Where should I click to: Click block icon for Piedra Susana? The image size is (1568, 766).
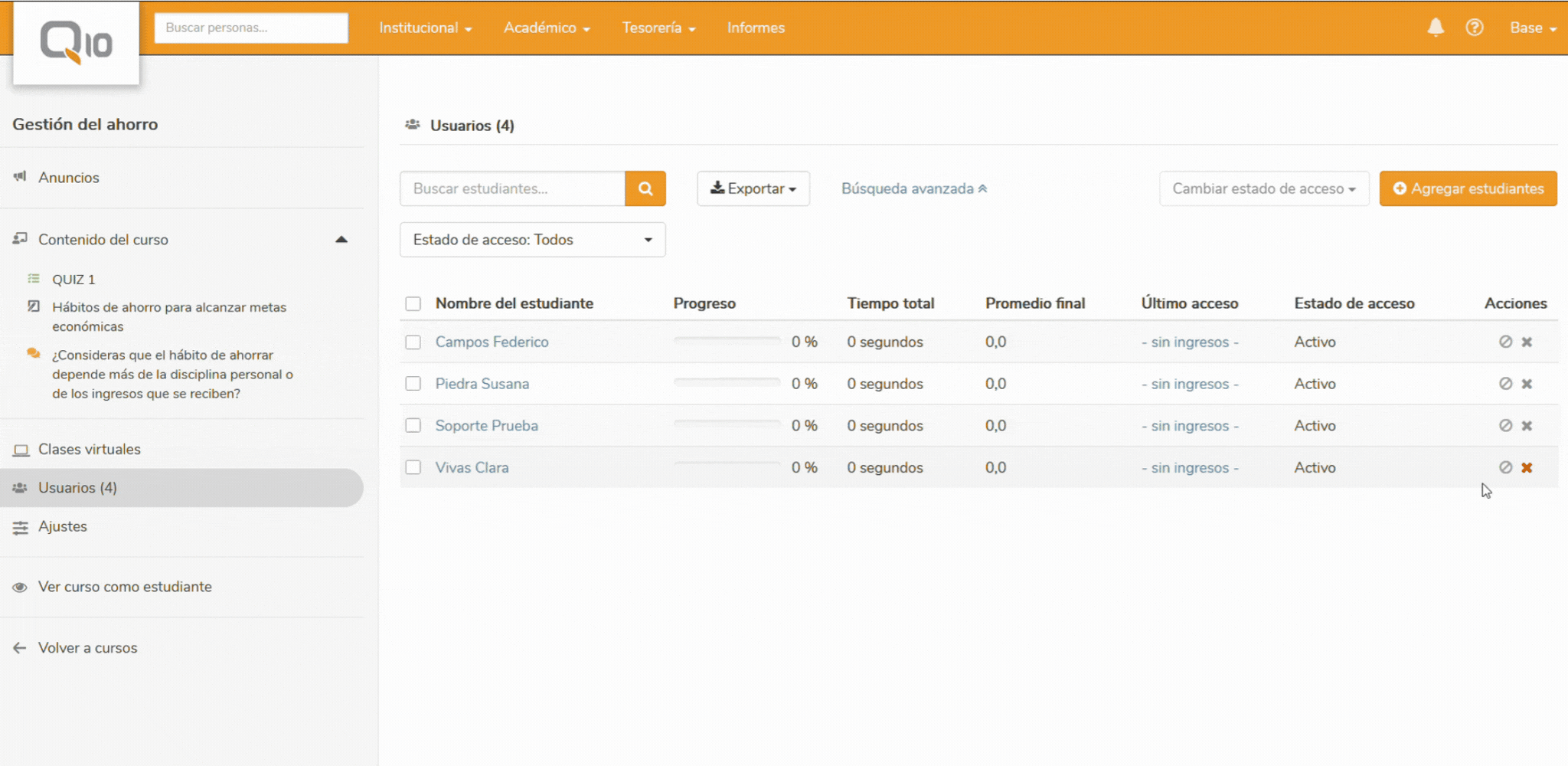click(x=1505, y=384)
